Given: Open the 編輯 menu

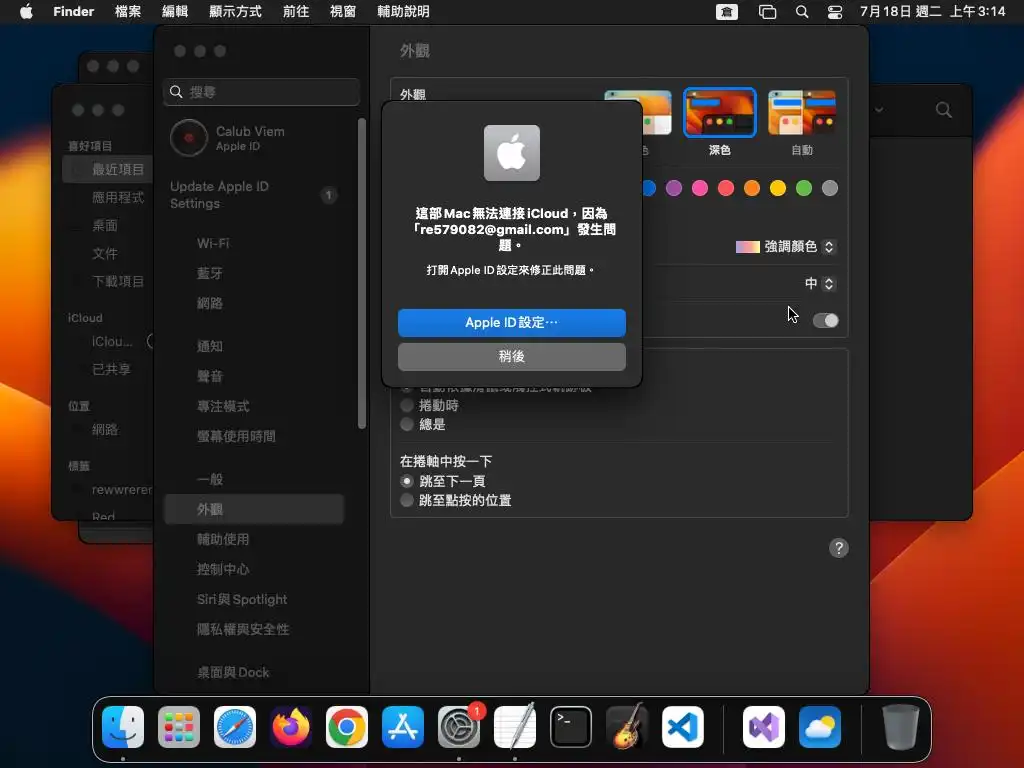Looking at the screenshot, I should (174, 12).
